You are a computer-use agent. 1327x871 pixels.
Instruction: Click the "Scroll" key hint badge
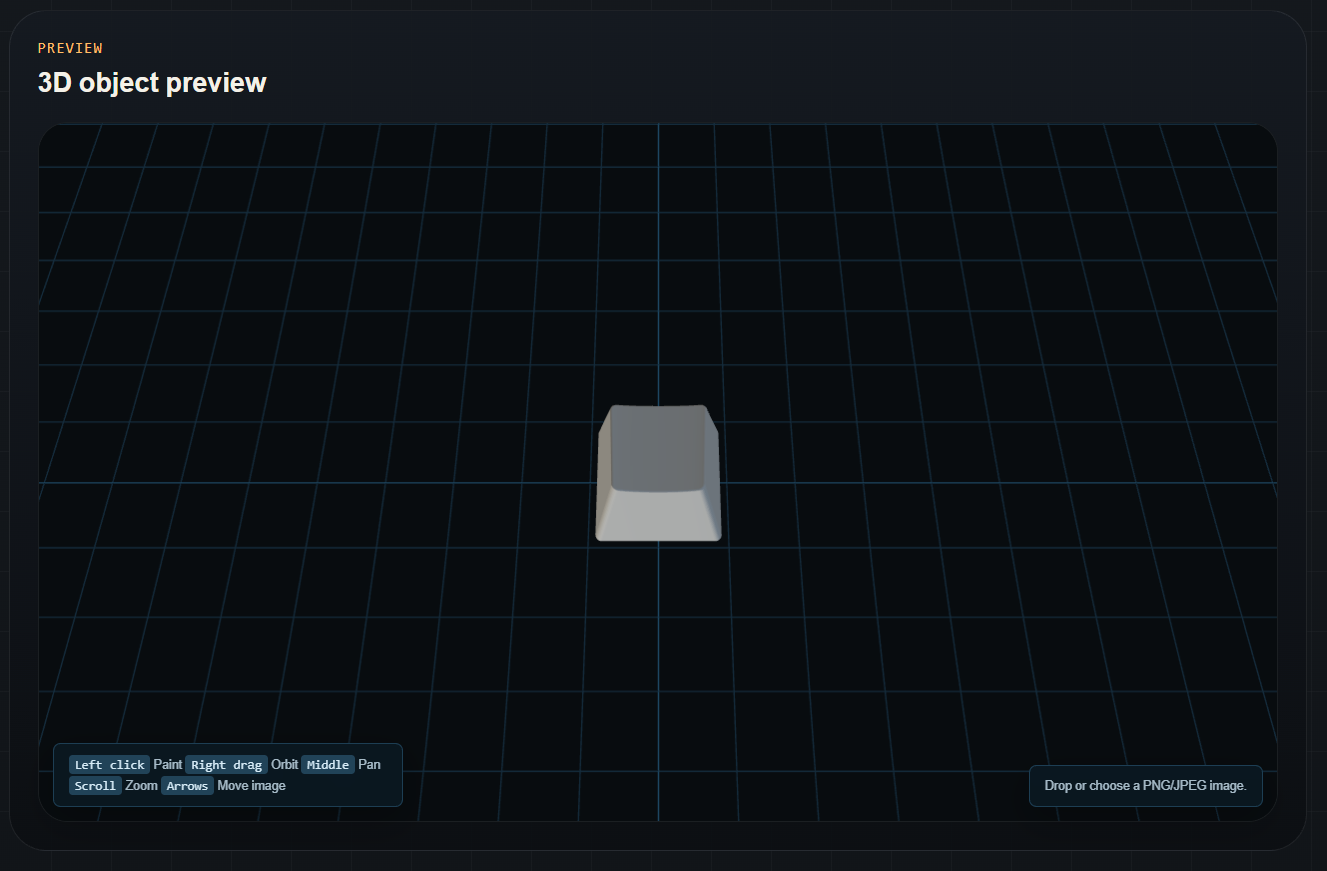tap(95, 786)
